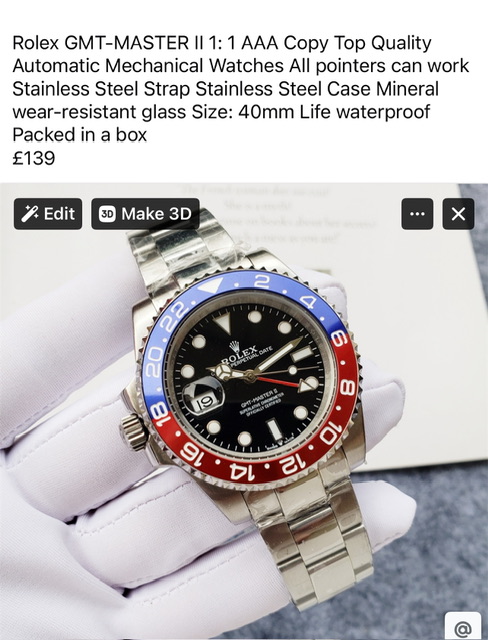488x640 pixels.
Task: Click the magic wand icon beside Edit
Action: (x=29, y=214)
